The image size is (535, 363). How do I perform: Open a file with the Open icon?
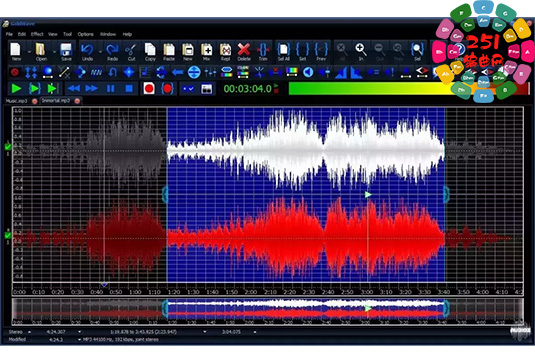click(x=41, y=52)
